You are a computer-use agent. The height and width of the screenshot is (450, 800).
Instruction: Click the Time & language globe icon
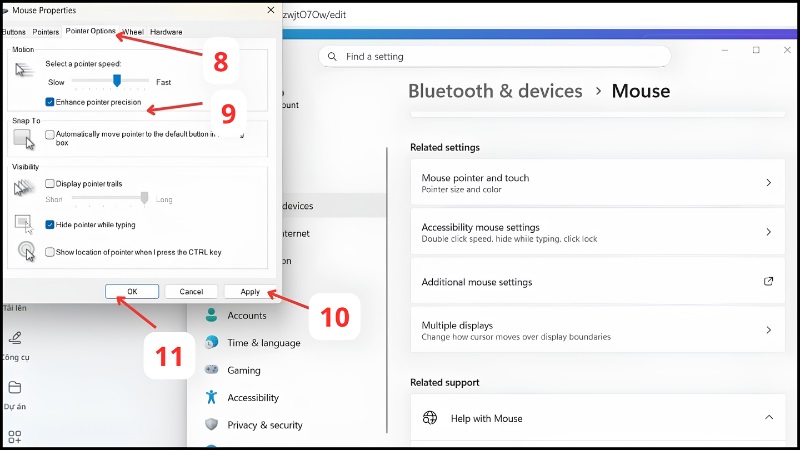211,342
